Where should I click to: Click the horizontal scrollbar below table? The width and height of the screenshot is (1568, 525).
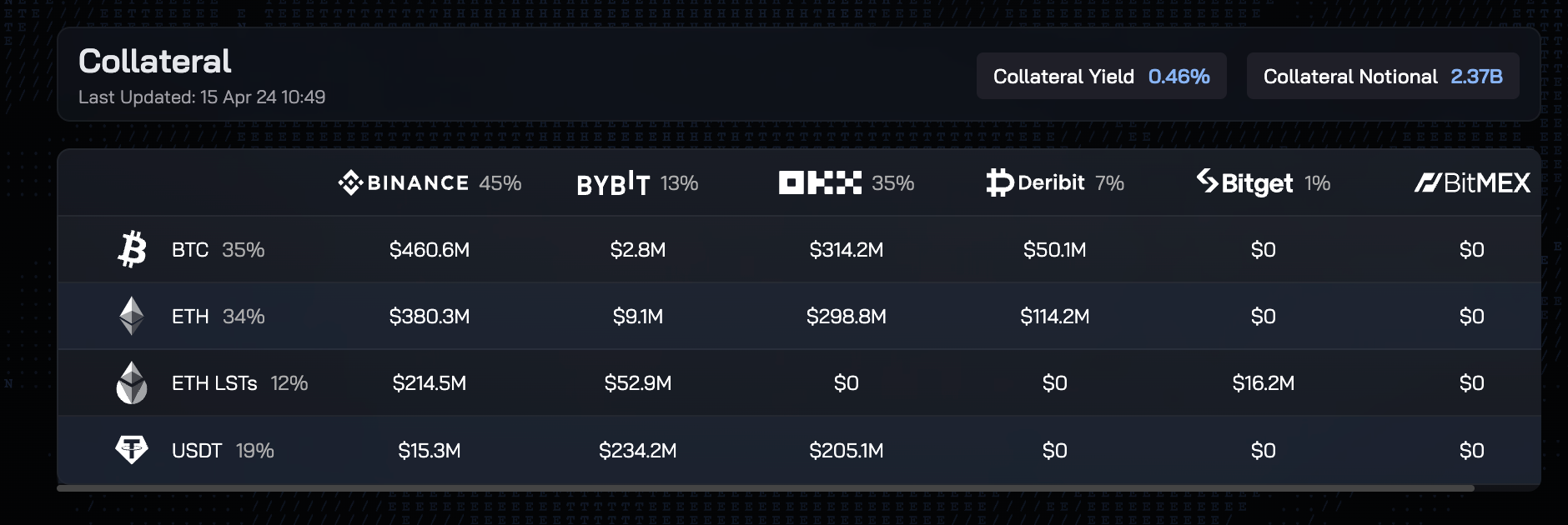point(766,488)
